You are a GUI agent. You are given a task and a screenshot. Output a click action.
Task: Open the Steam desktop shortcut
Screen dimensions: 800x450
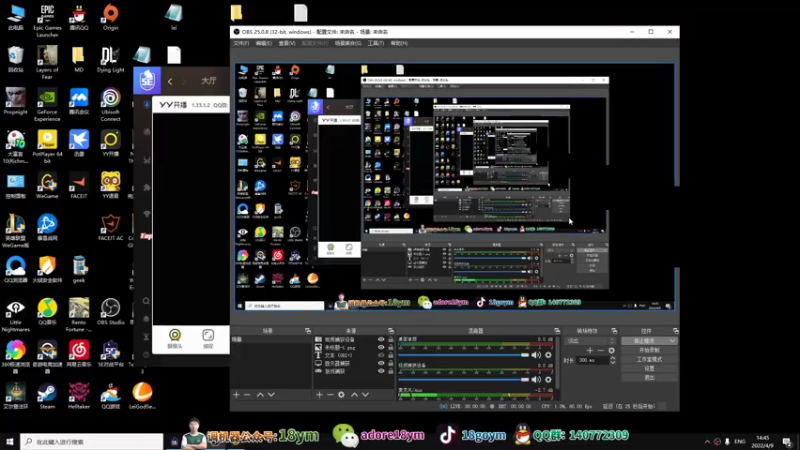click(47, 396)
